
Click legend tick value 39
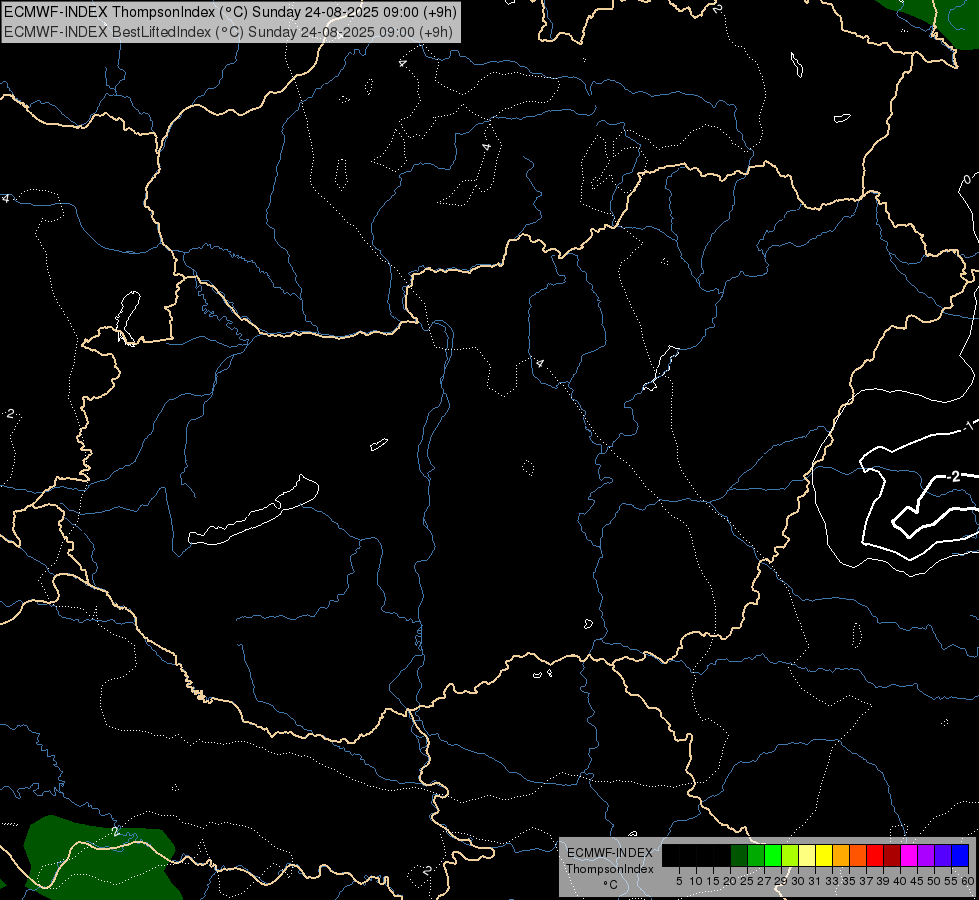883,881
